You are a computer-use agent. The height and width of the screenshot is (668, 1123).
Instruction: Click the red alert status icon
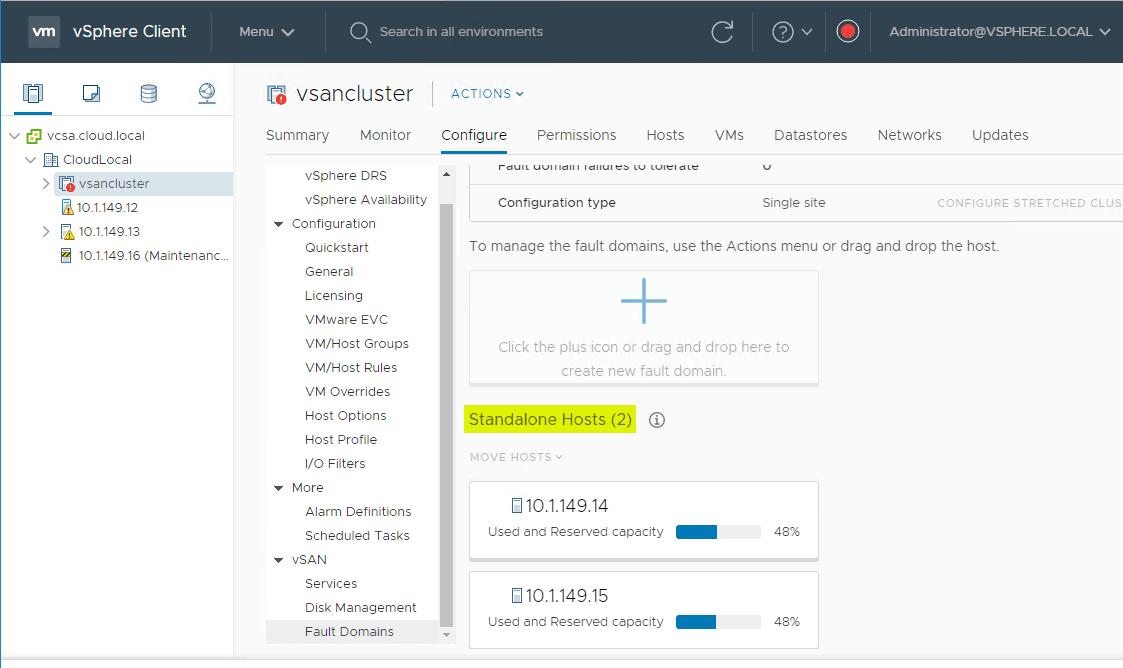pyautogui.click(x=848, y=32)
